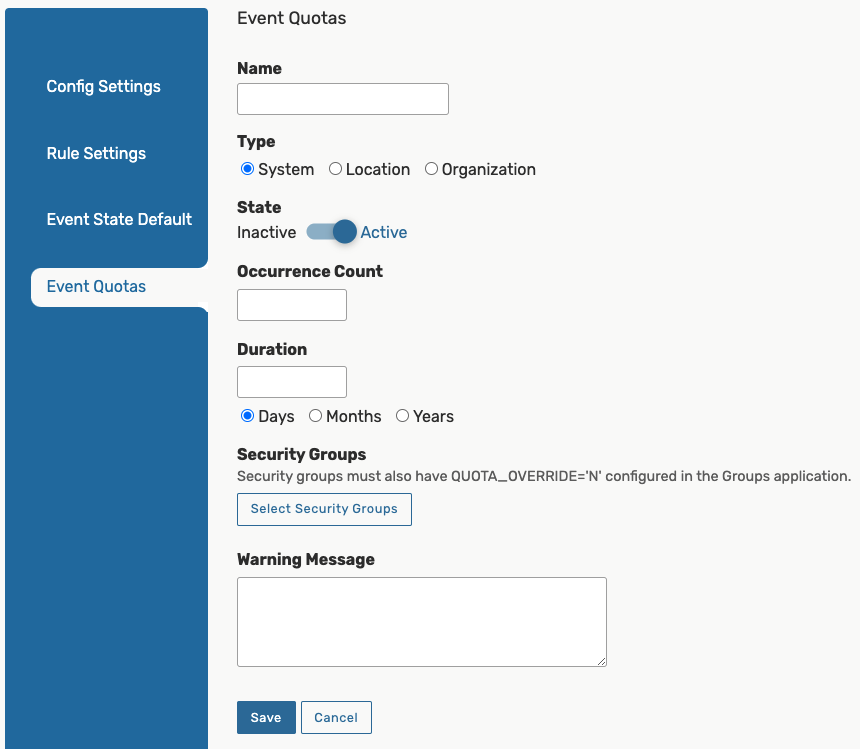The height and width of the screenshot is (749, 860).
Task: Set the duration unit to Months
Action: [315, 416]
